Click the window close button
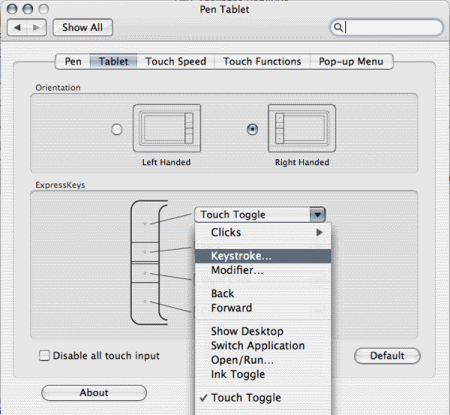The width and height of the screenshot is (450, 415). [x=12, y=9]
